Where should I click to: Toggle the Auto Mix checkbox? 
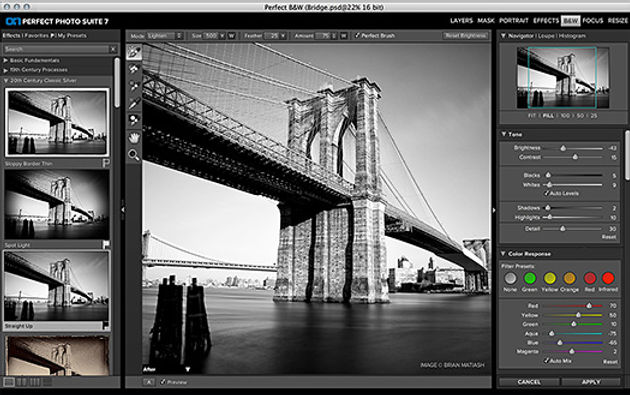point(546,361)
